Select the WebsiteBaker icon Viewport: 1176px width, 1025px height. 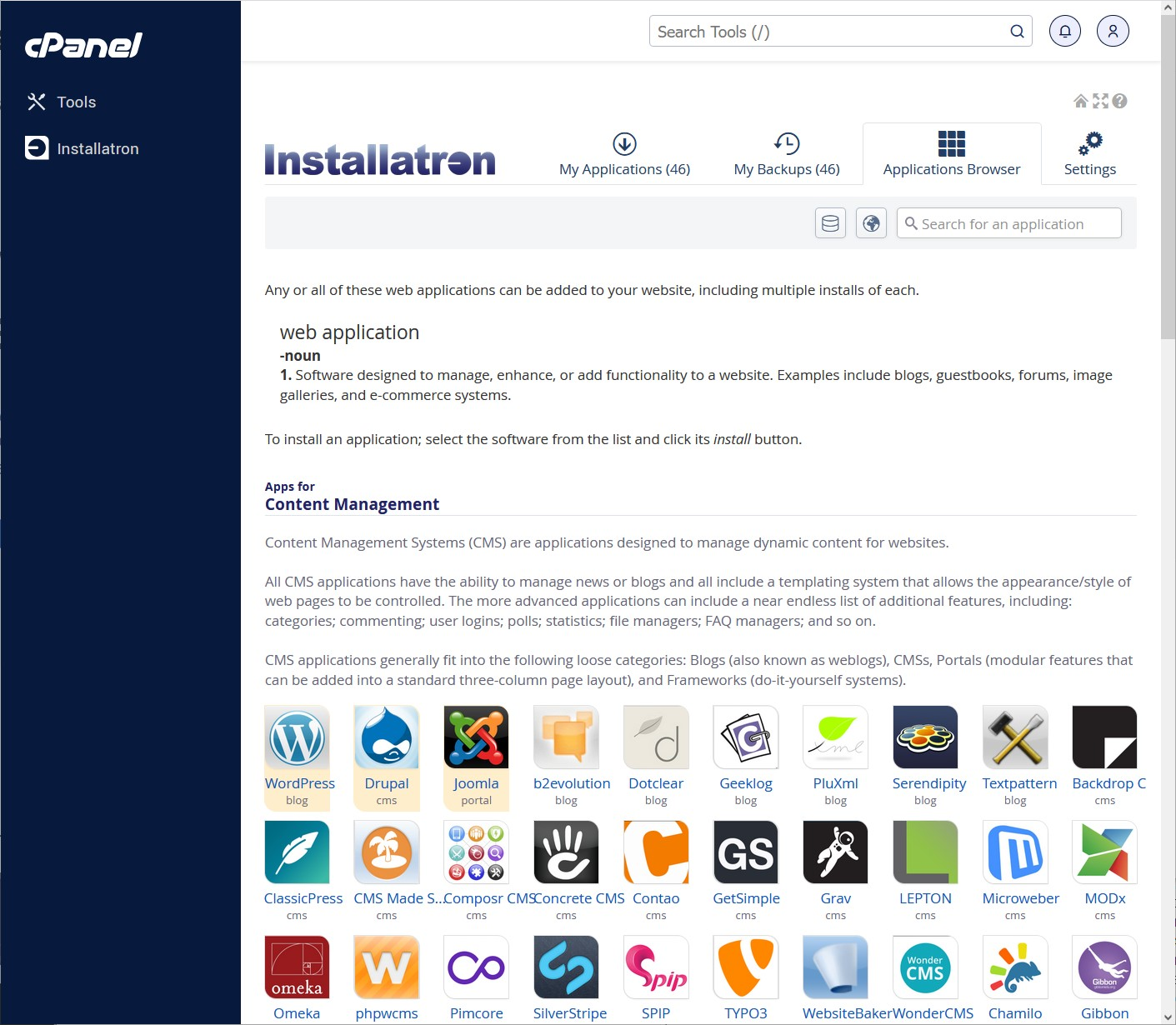pyautogui.click(x=836, y=967)
